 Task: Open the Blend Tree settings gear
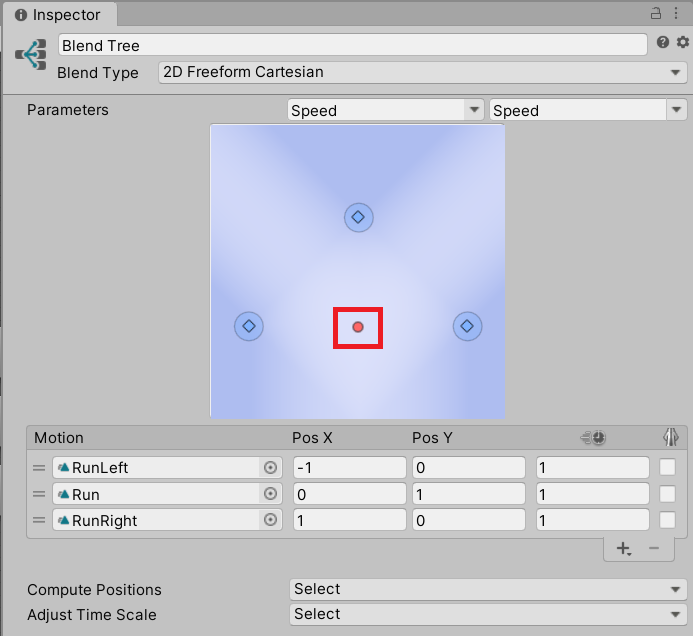point(682,43)
